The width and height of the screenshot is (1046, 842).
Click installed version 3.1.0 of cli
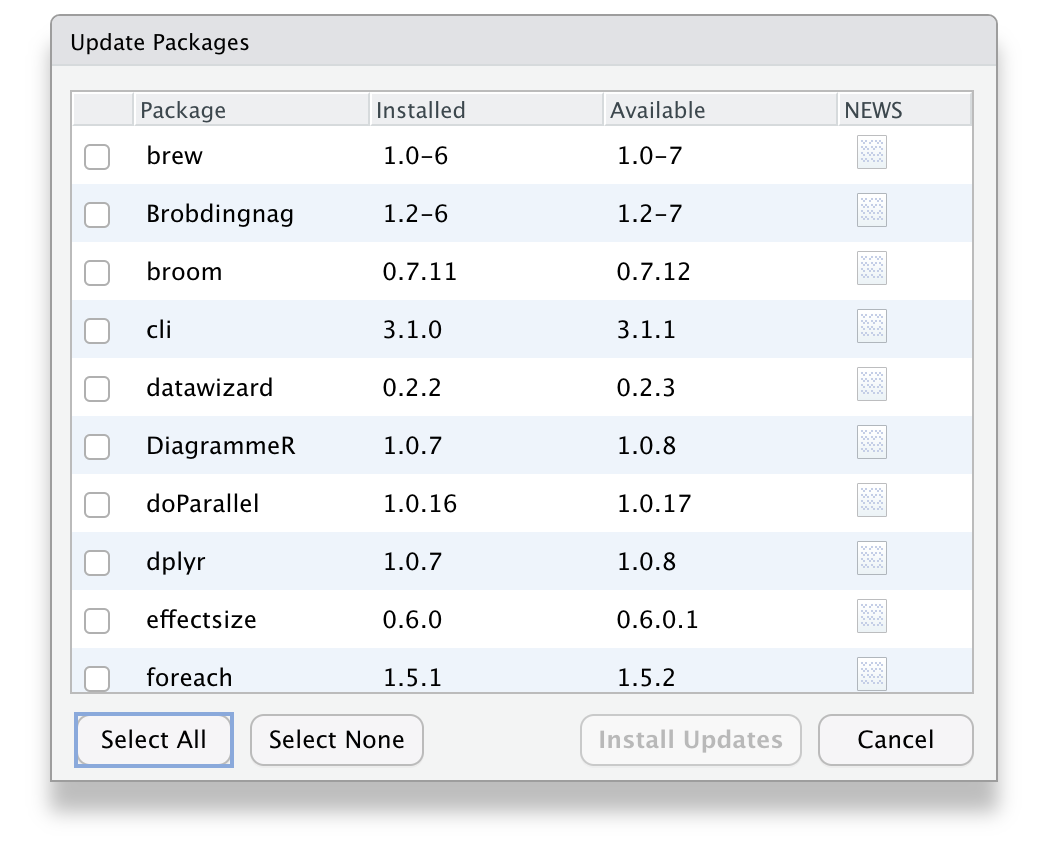[412, 330]
